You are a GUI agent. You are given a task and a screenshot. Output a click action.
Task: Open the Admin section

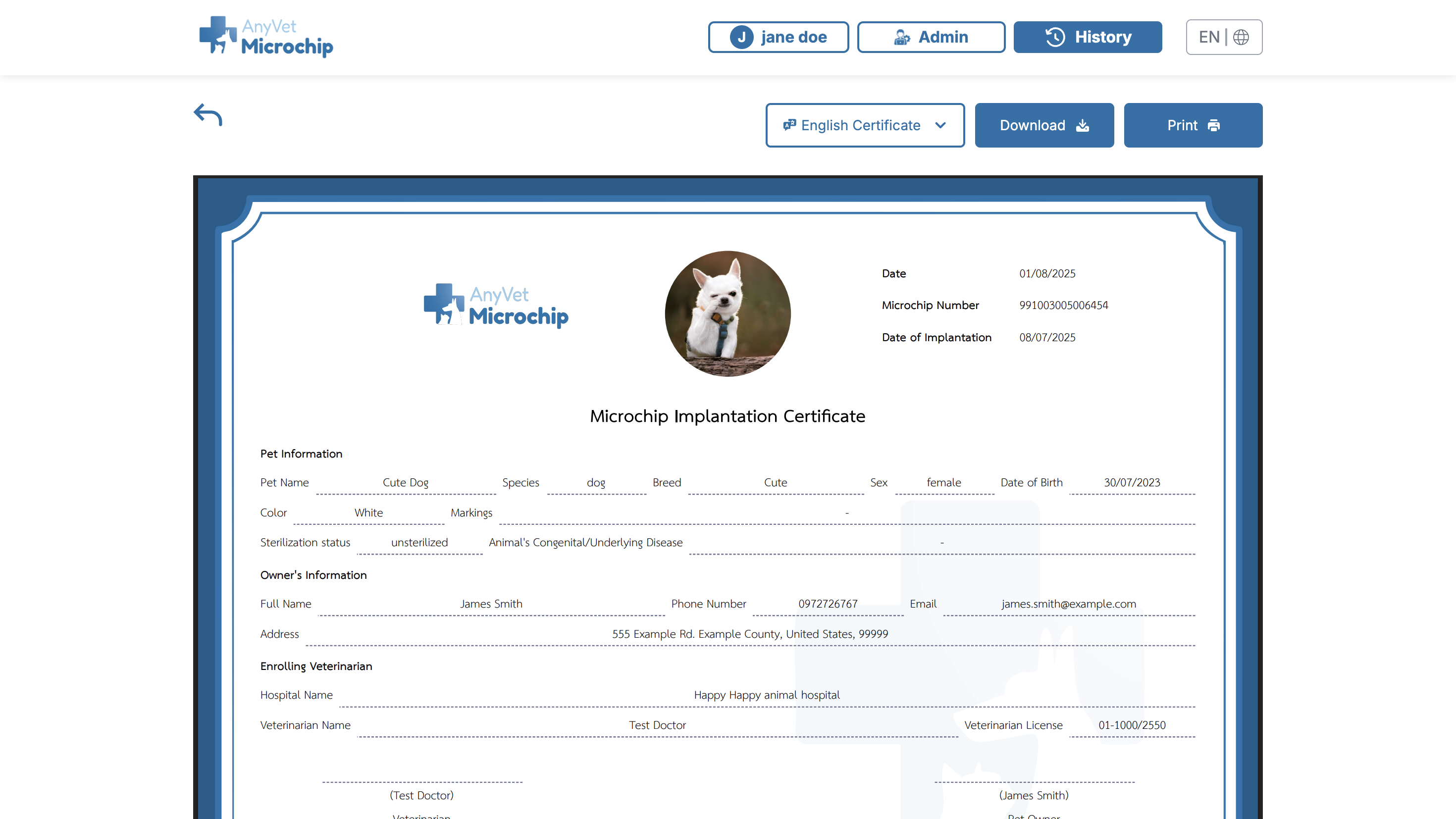(x=931, y=37)
